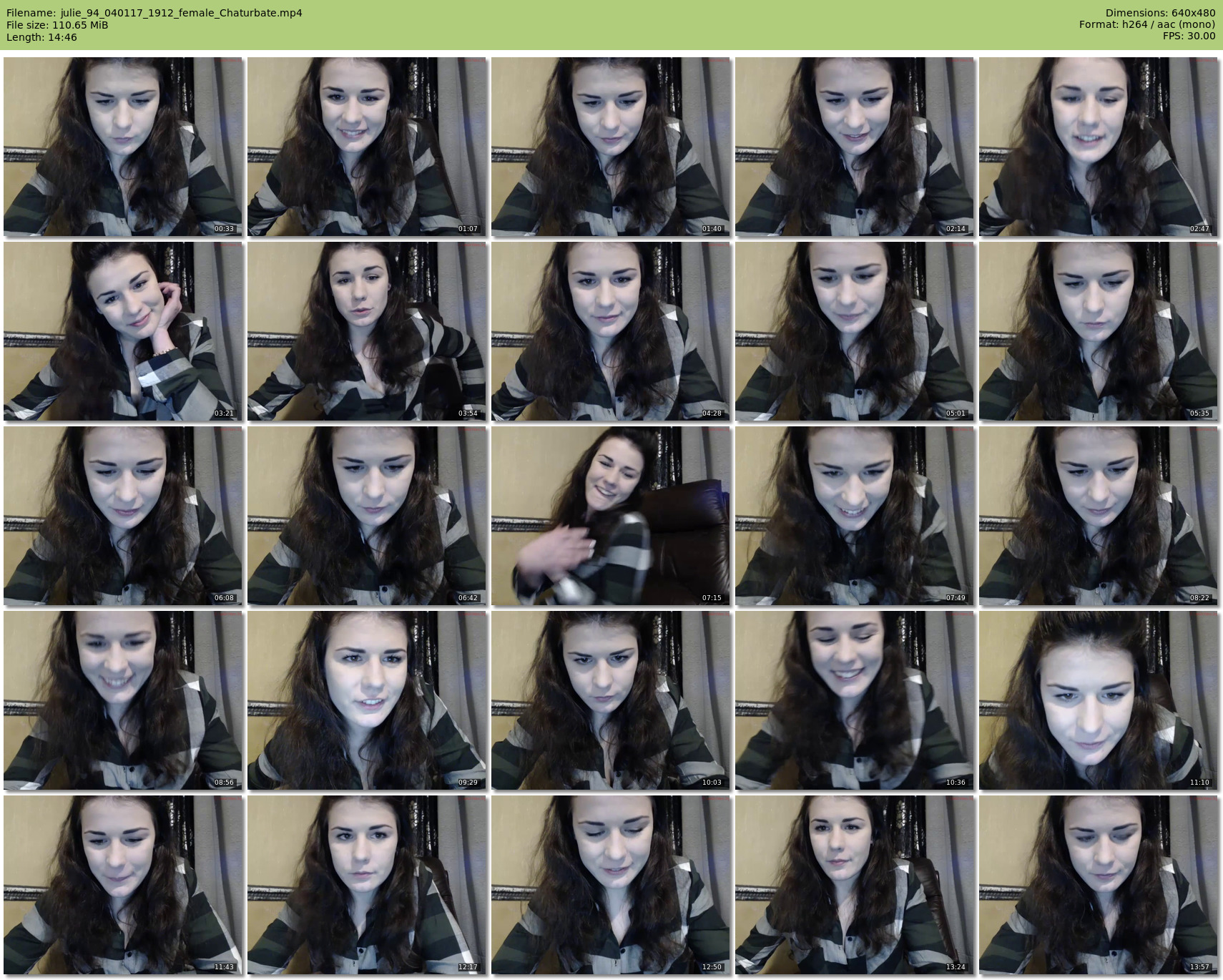Select the frame marked 01:07

coord(366,147)
